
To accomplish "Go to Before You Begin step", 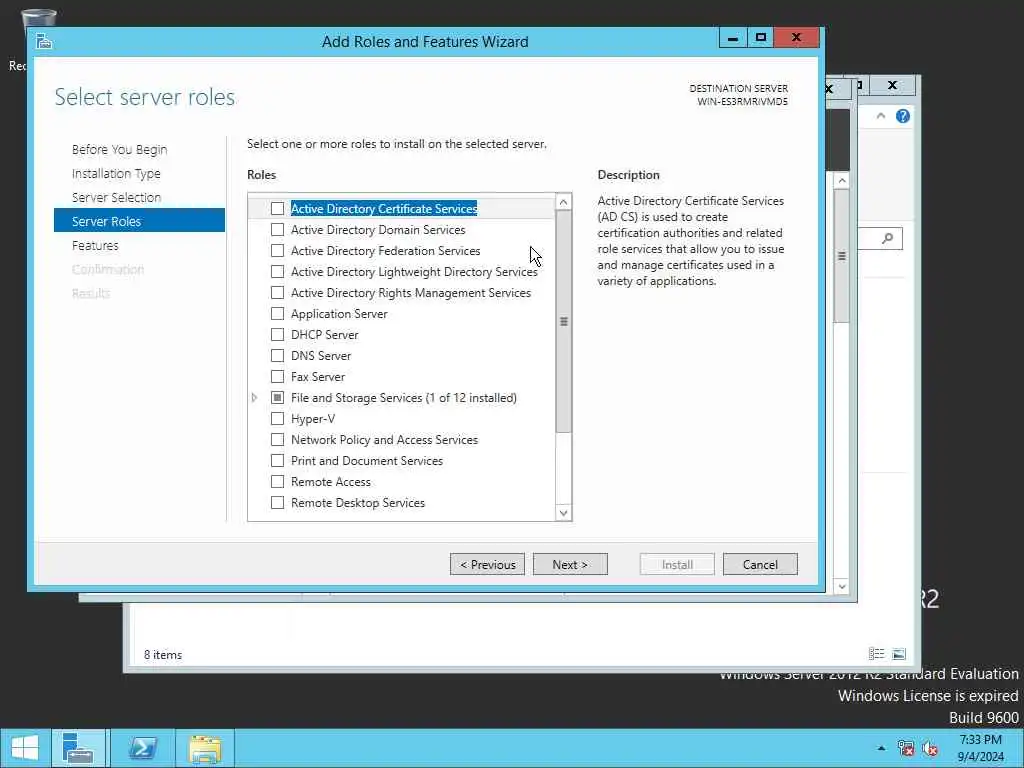I will [120, 150].
